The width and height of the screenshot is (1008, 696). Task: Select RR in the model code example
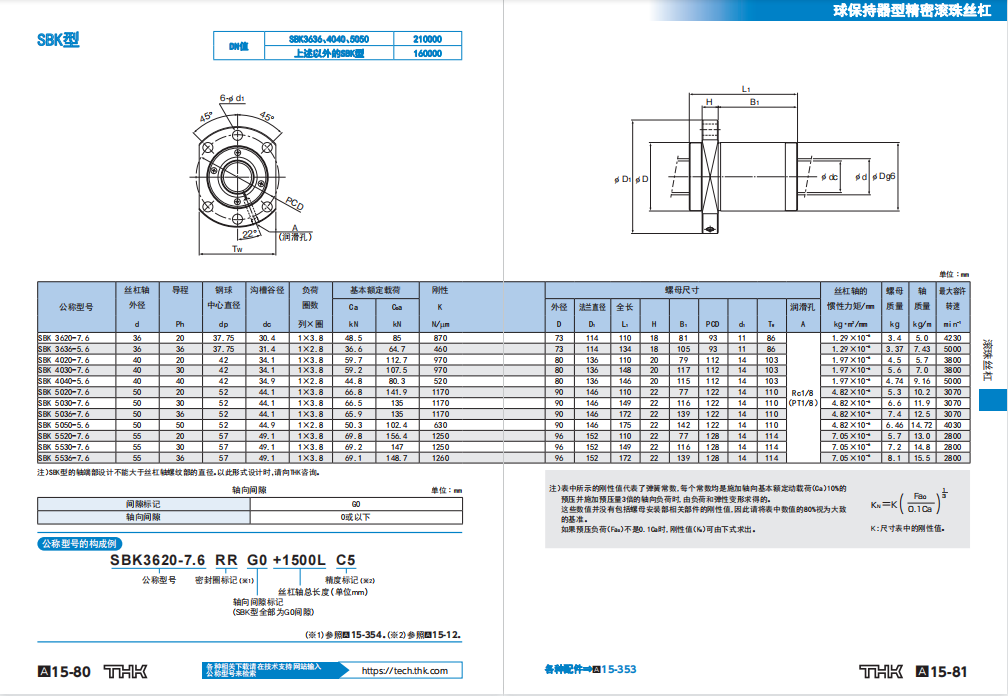tap(226, 560)
